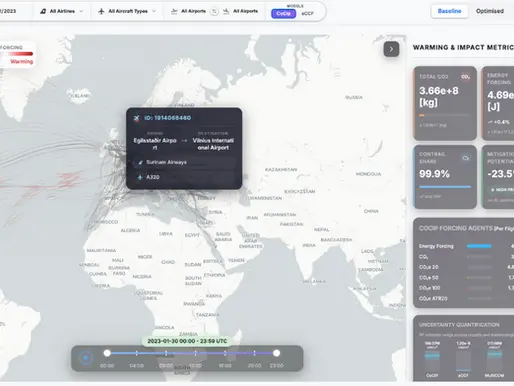Click the aircraft icon beside All Aircraft Types
Screen dimensions: 514x386
[x=101, y=11]
